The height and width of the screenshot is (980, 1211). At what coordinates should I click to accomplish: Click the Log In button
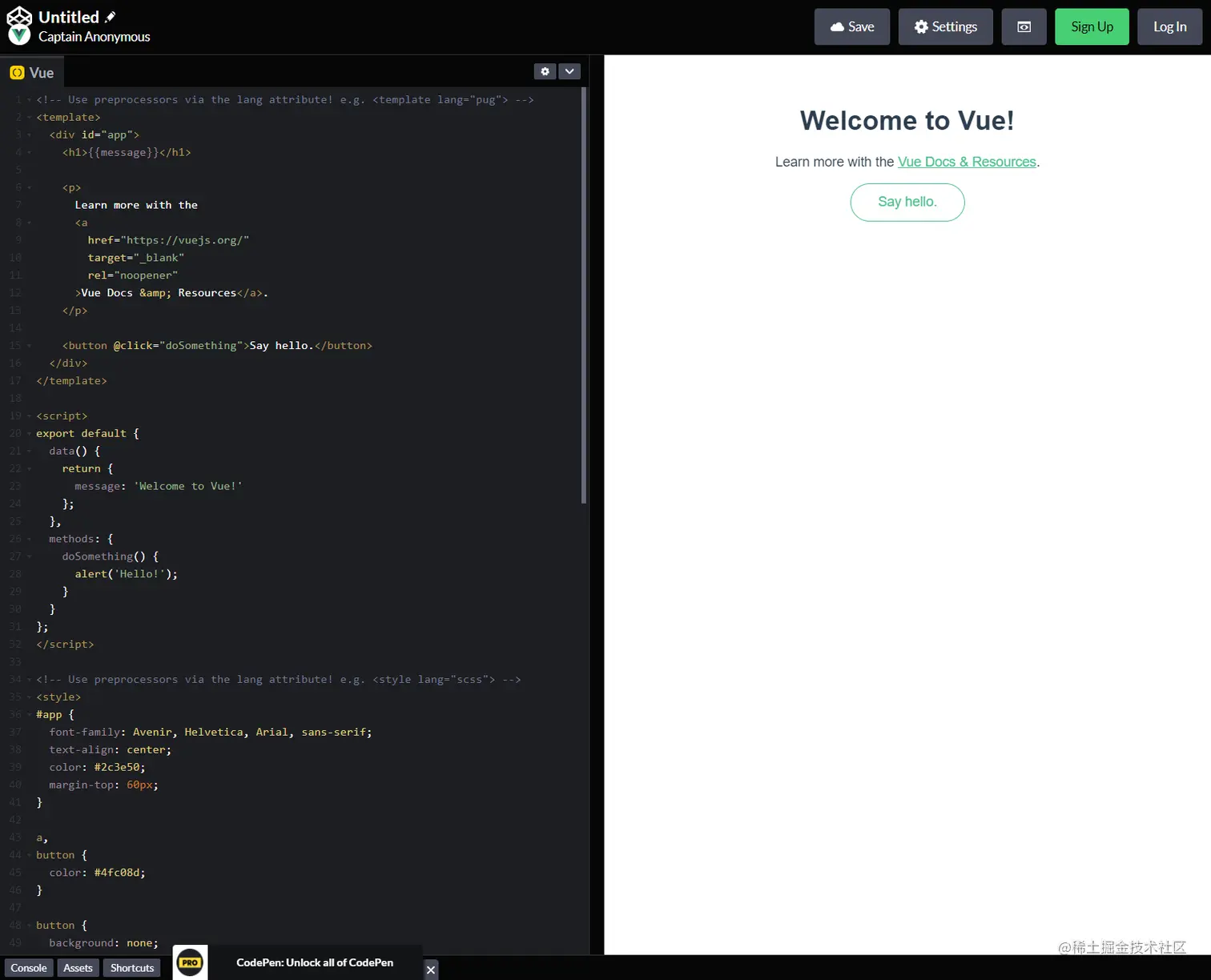[x=1169, y=27]
